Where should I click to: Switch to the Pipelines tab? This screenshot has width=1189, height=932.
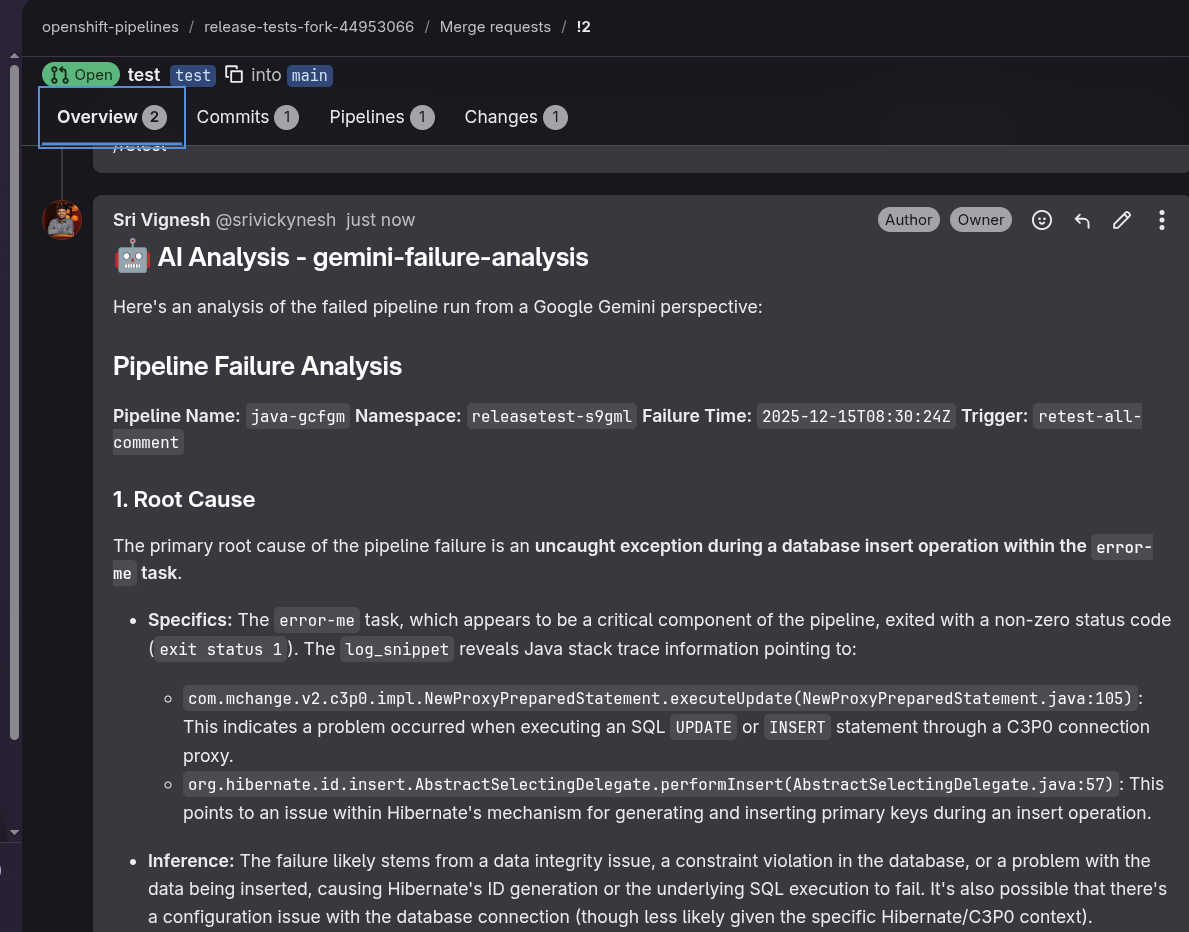(x=381, y=117)
